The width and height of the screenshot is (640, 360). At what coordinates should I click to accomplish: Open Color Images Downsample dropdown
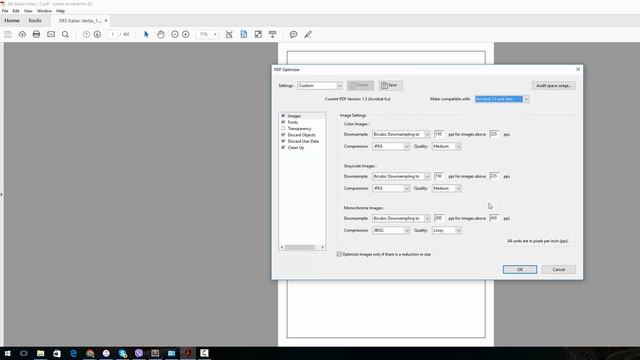(401, 134)
